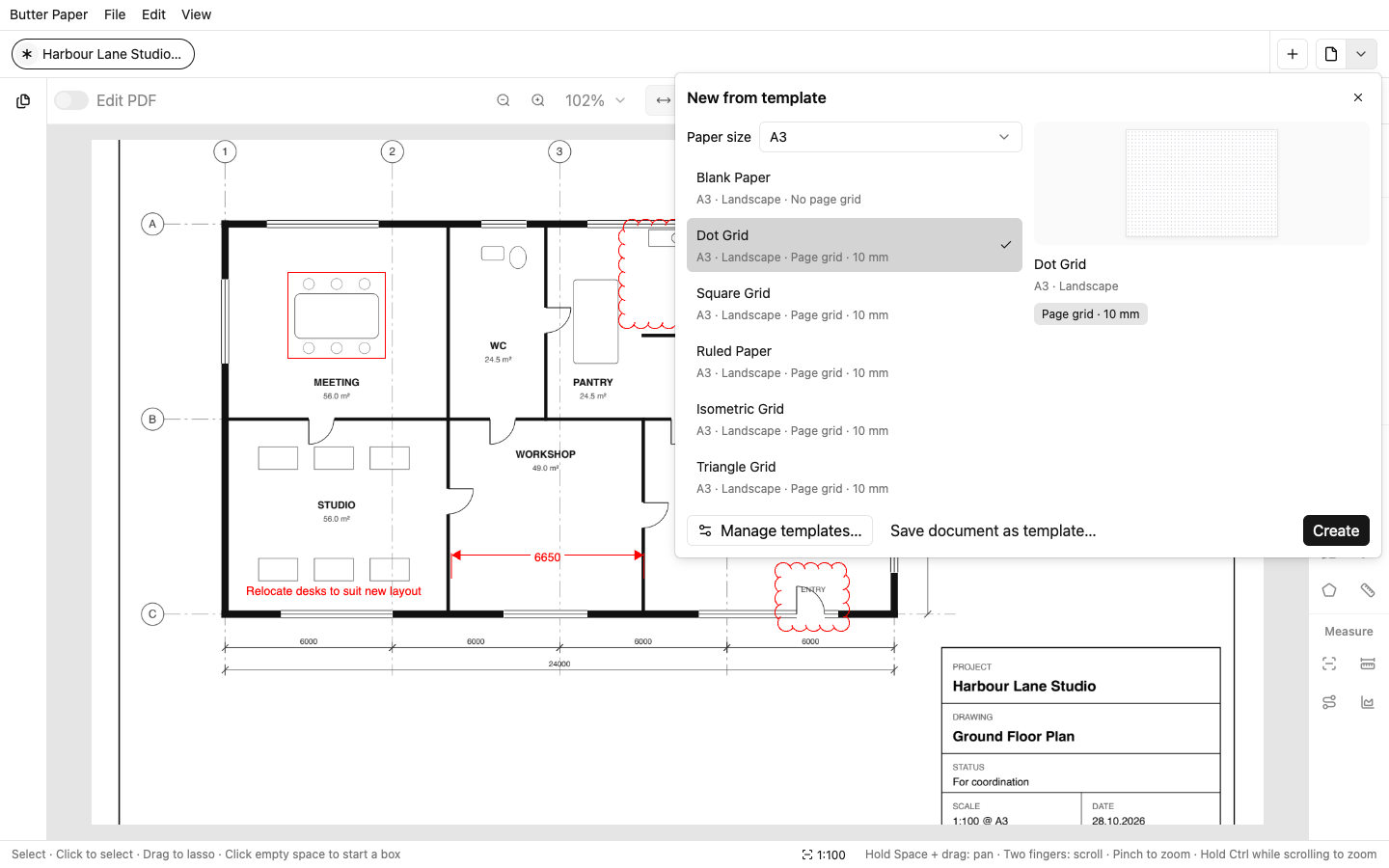Select the diagonal ruler tool

(1368, 590)
